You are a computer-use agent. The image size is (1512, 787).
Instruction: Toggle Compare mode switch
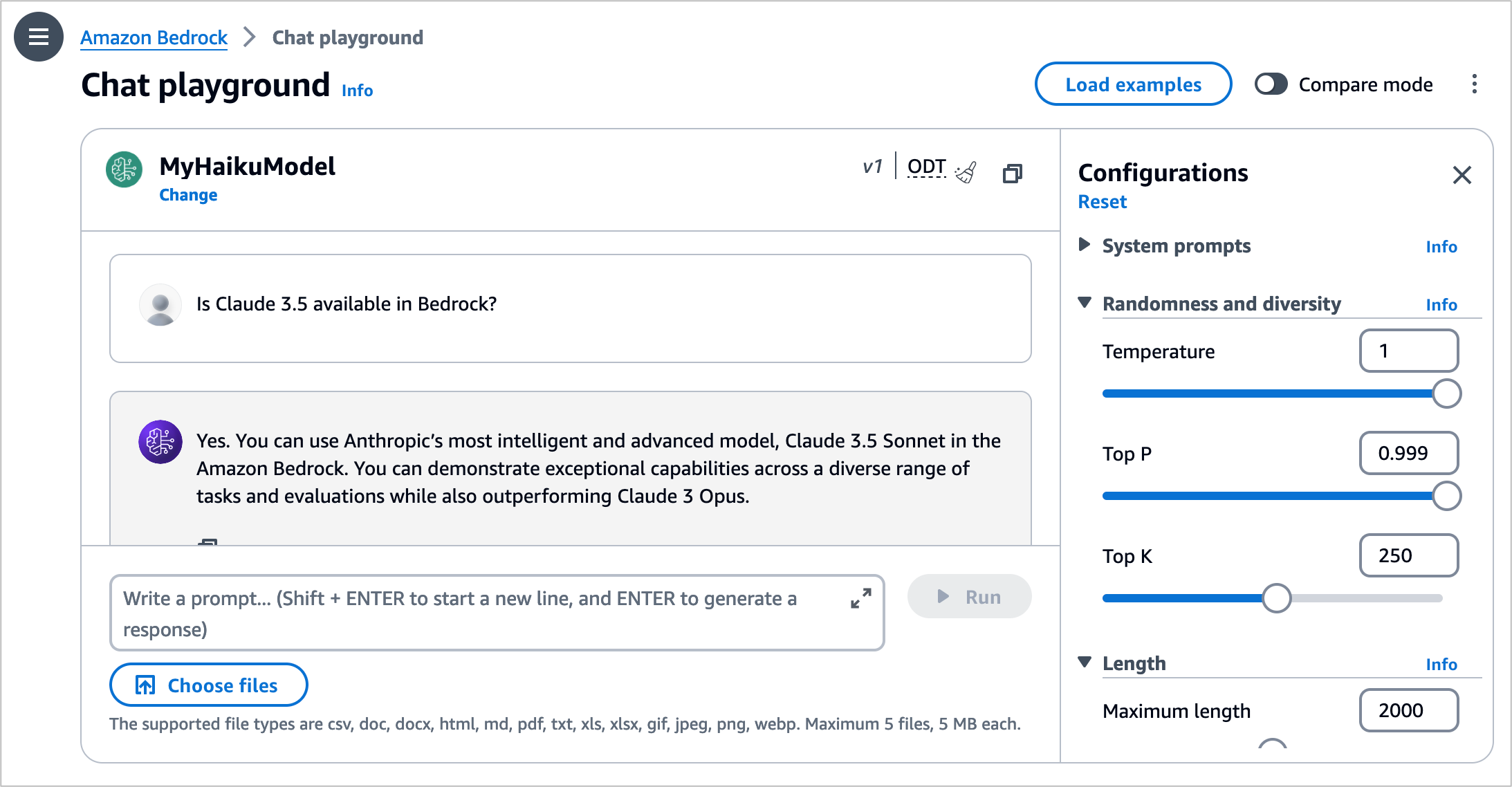pyautogui.click(x=1271, y=84)
